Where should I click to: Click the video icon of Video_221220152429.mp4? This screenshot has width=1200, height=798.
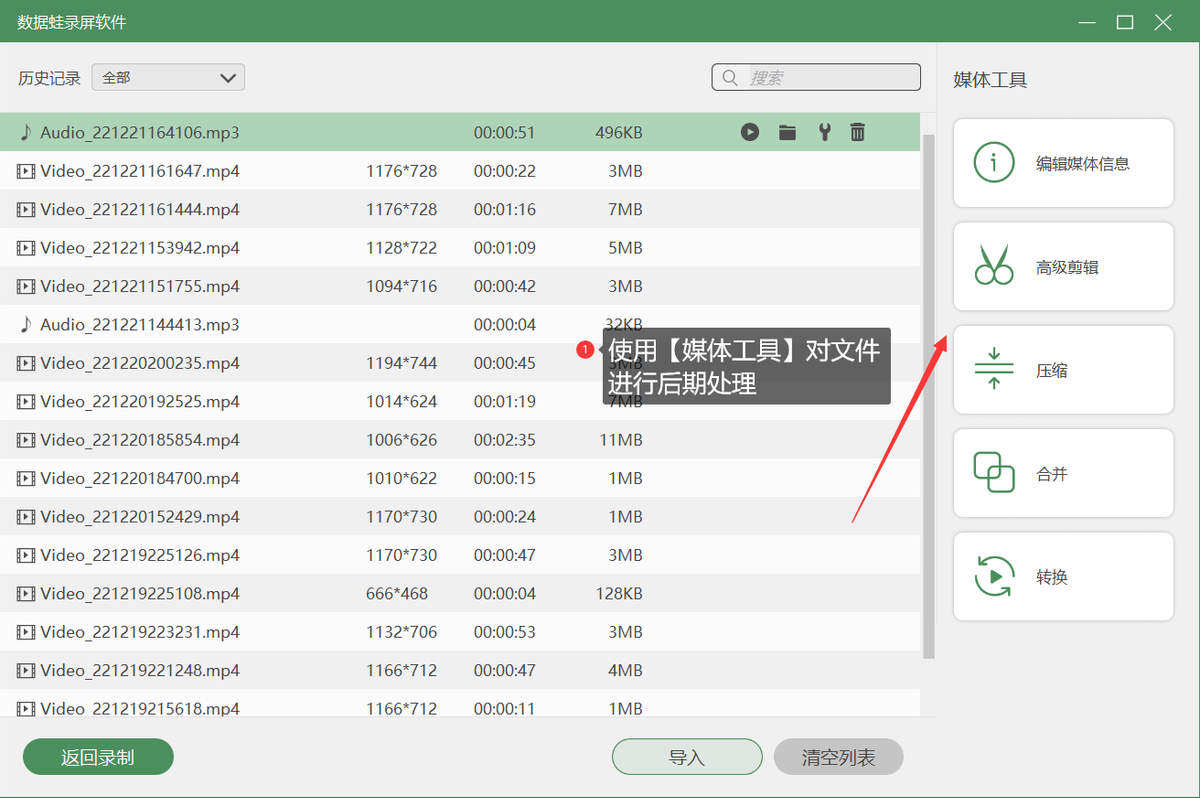[x=26, y=516]
